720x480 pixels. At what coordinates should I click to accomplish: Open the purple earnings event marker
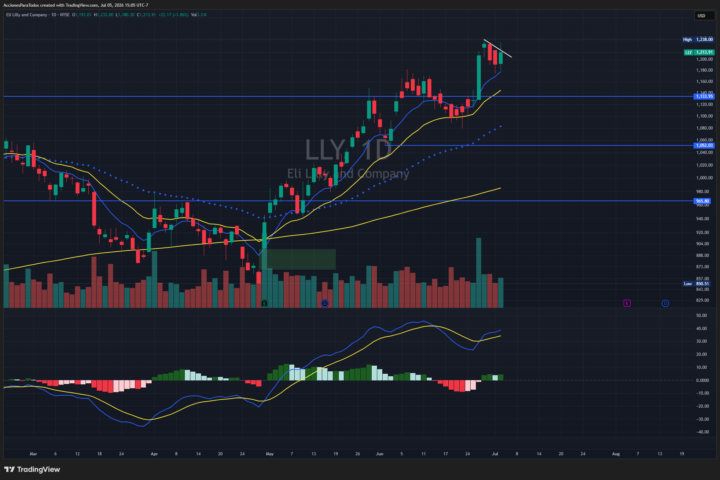tap(627, 303)
